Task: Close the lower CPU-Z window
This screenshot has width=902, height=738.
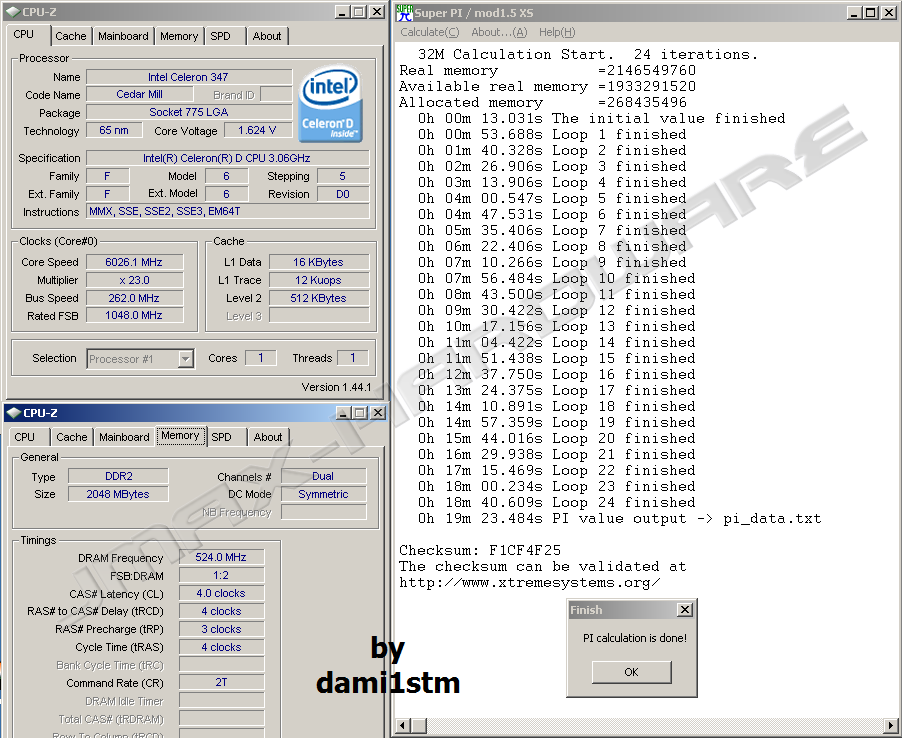Action: pos(377,413)
